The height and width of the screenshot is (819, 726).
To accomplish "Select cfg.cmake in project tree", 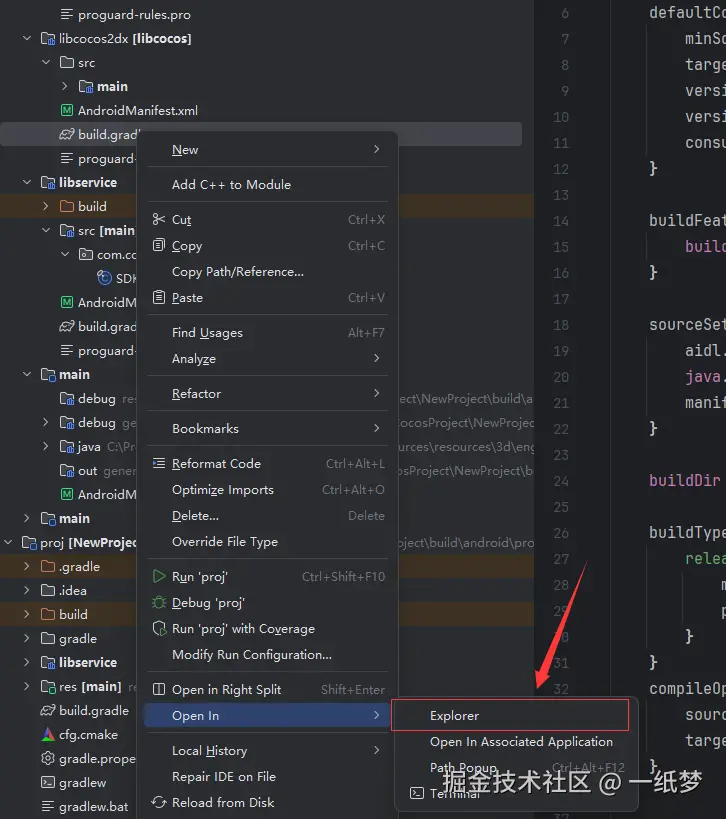I will 88,734.
